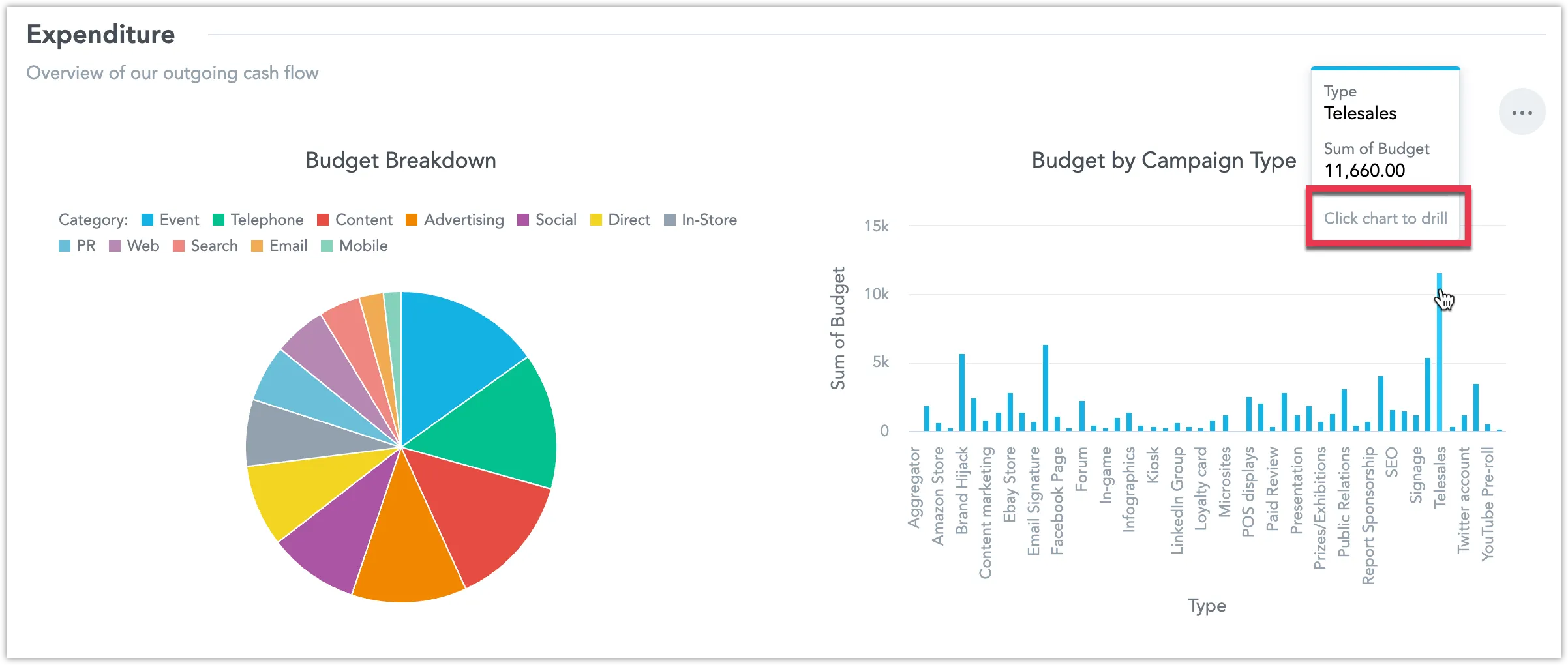Image resolution: width=1568 pixels, height=665 pixels.
Task: Click the Event legend color swatch
Action: pos(147,220)
